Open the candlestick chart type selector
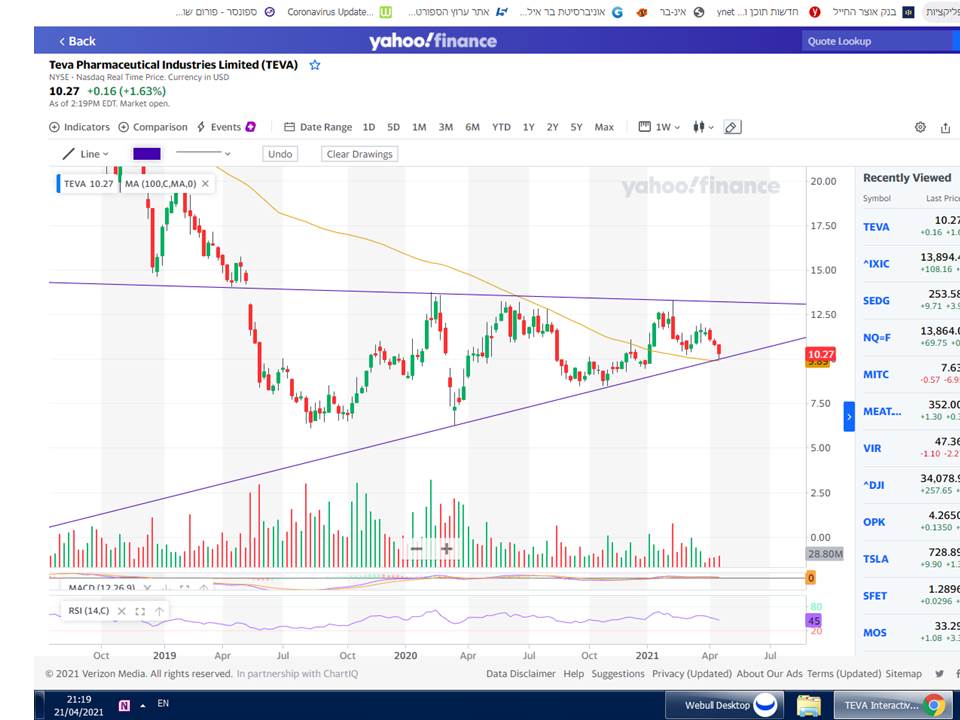The height and width of the screenshot is (720, 960). pos(703,127)
